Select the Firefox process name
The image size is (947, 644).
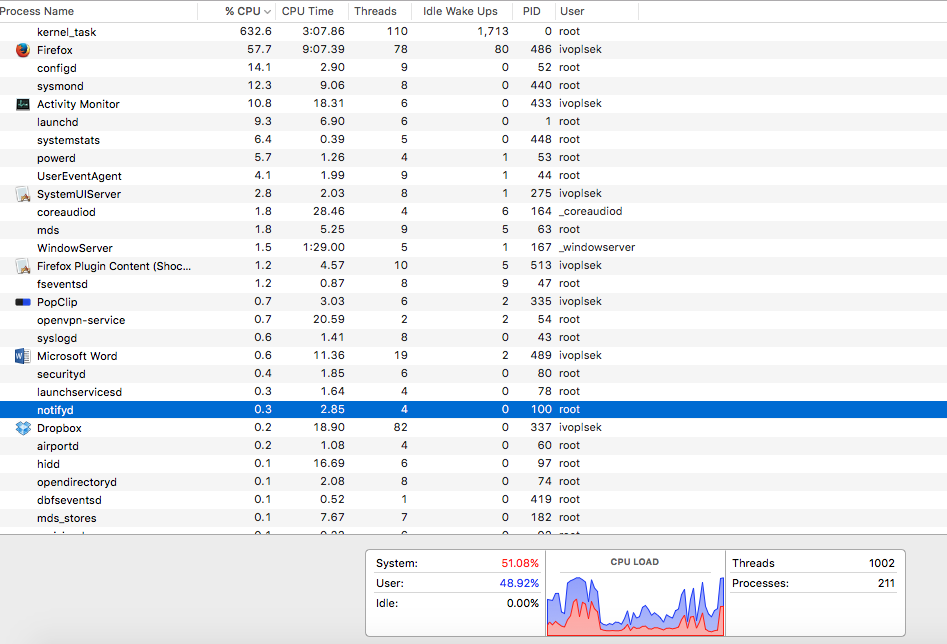55,50
